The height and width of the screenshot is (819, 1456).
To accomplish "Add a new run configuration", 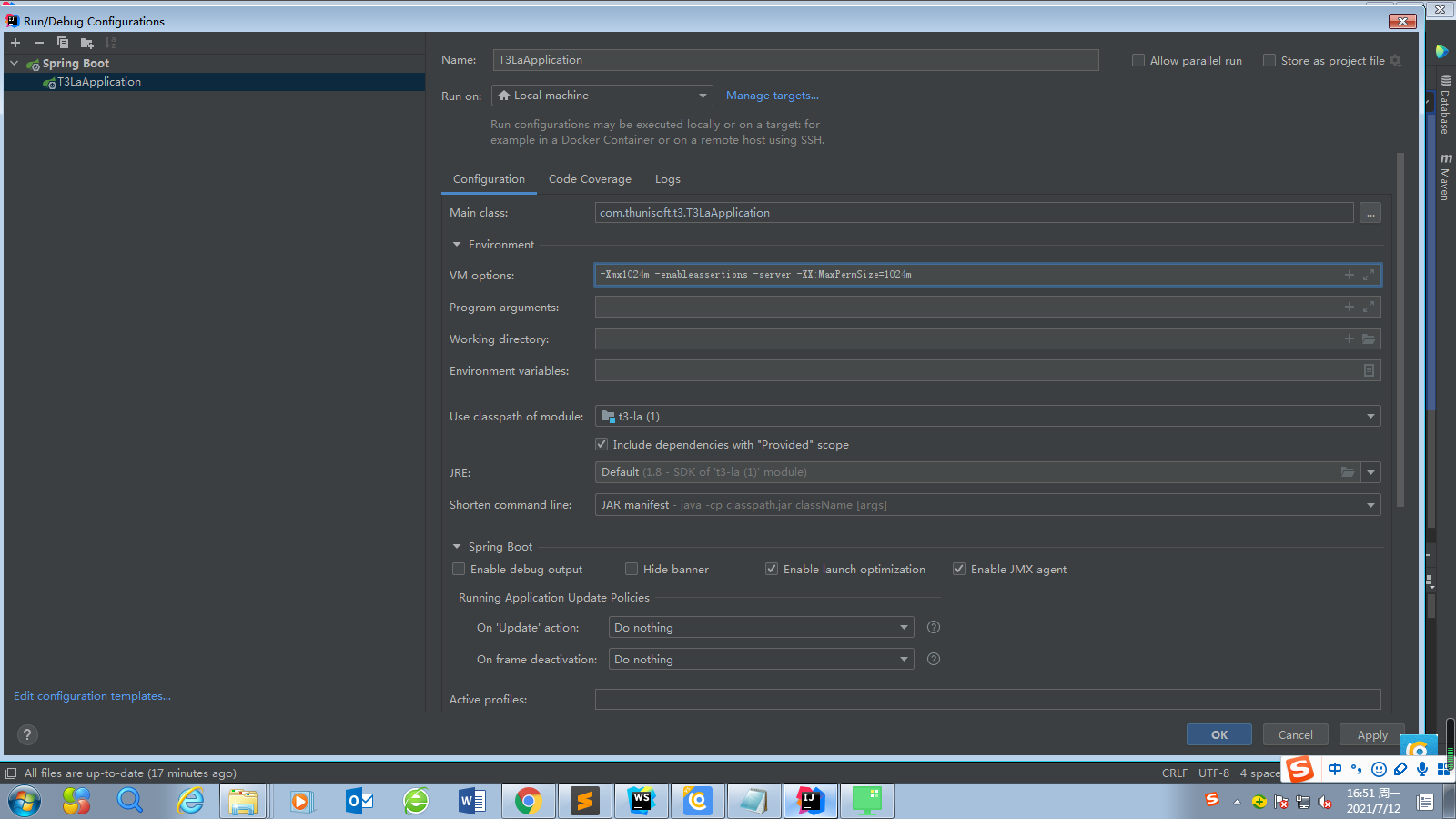I will point(15,43).
